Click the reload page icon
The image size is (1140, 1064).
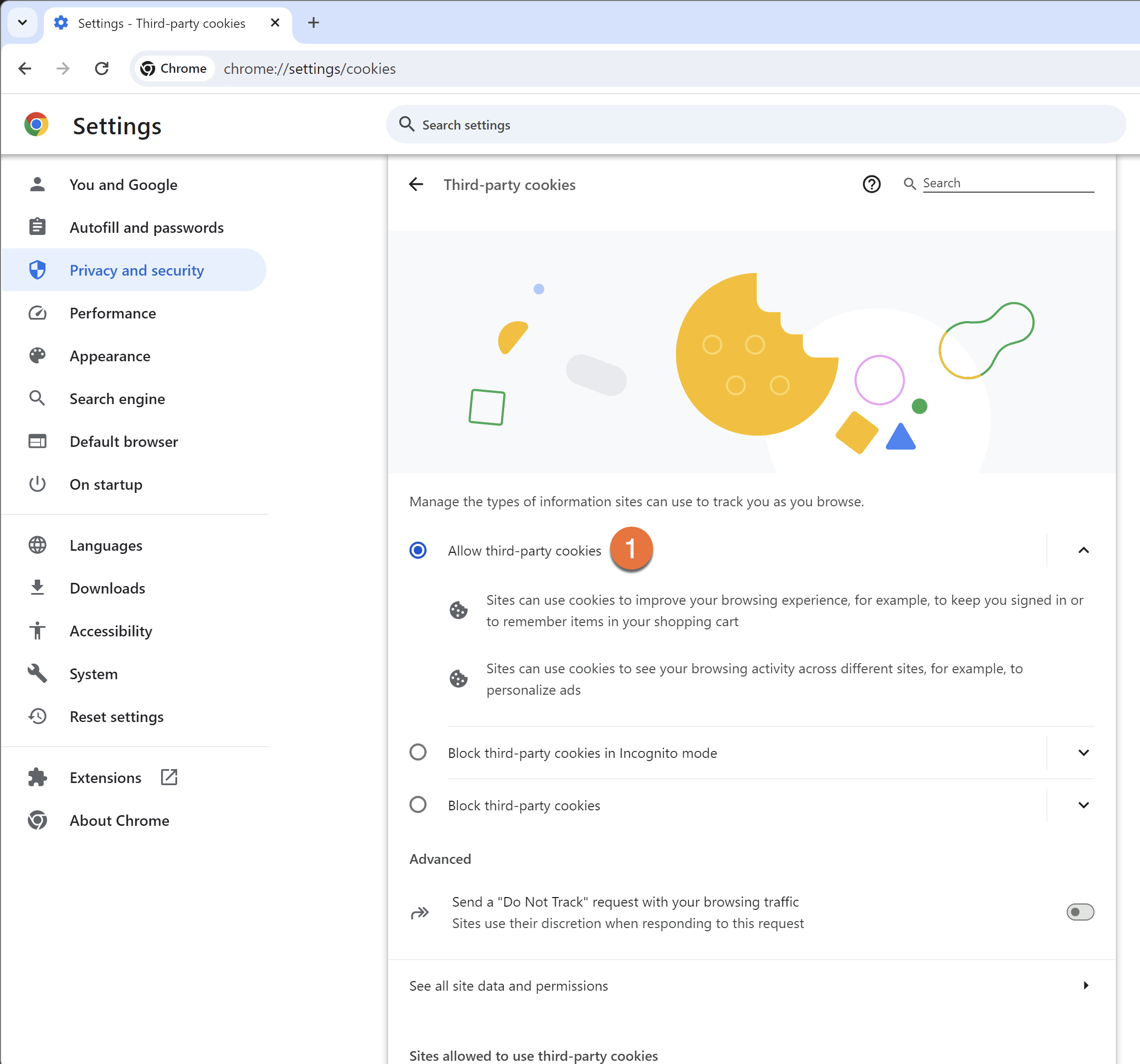(x=102, y=69)
